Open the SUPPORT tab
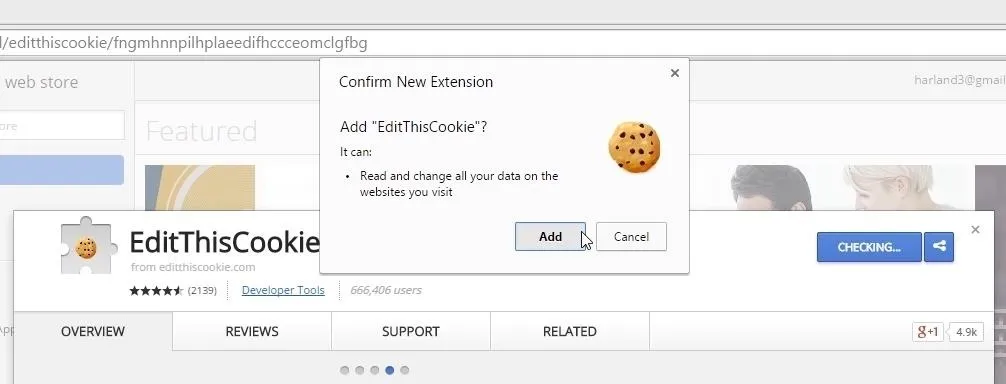The height and width of the screenshot is (384, 1006). [x=411, y=331]
